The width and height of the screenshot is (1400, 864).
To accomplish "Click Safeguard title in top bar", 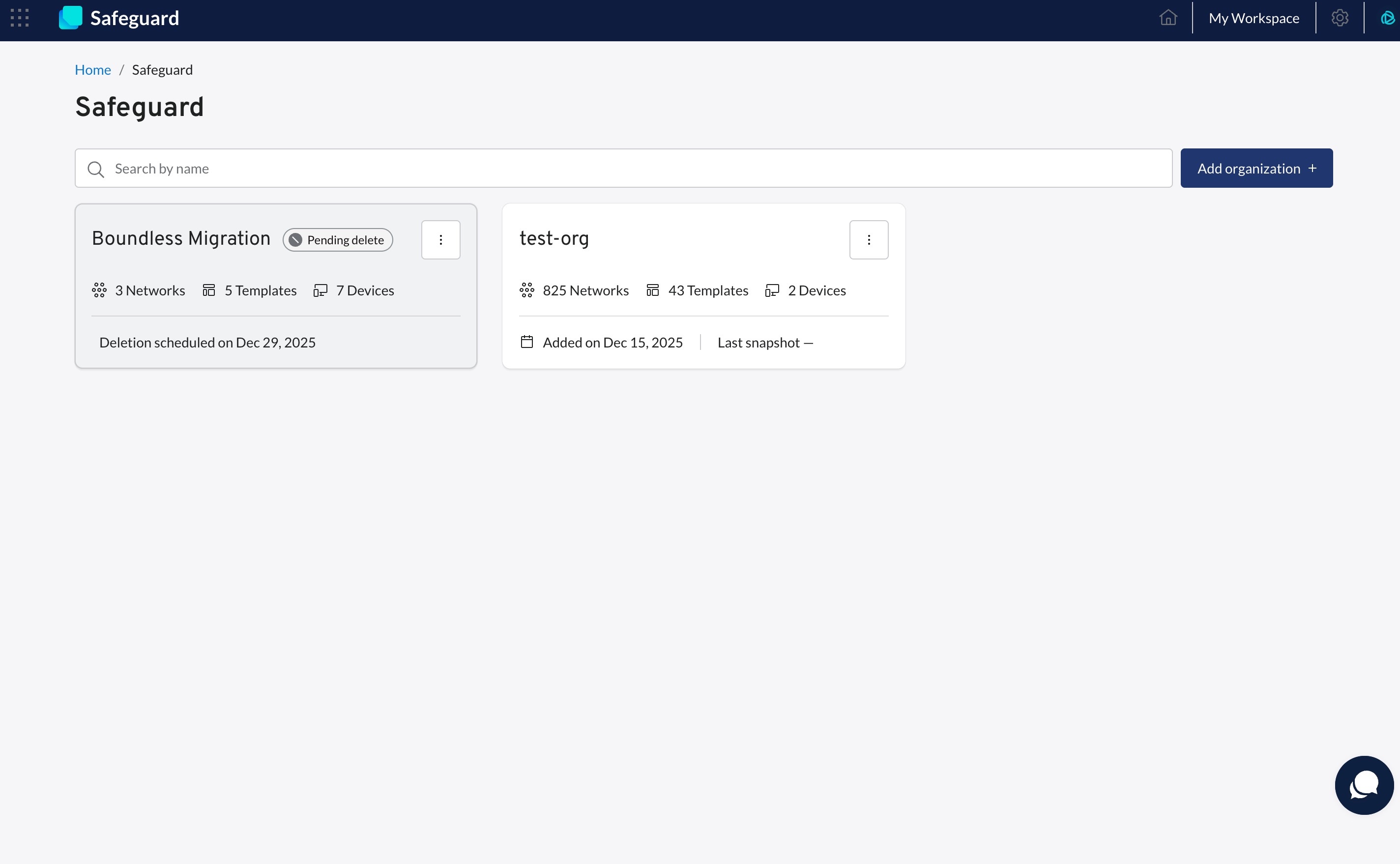I will [134, 18].
